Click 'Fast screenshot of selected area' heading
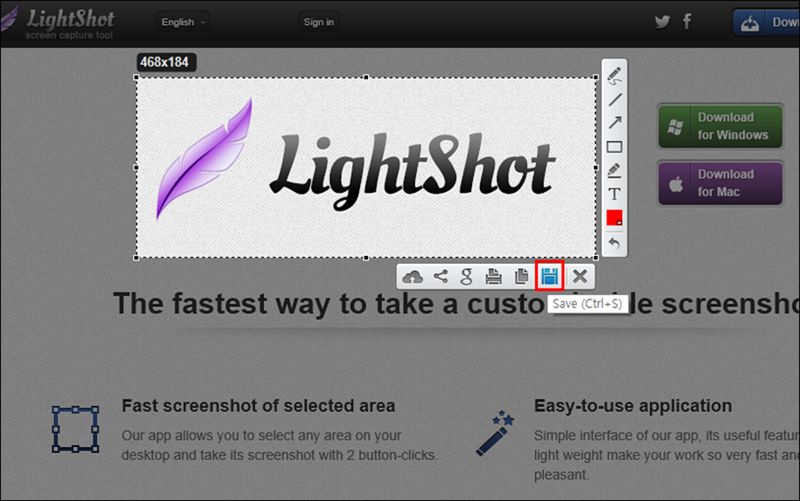The width and height of the screenshot is (800, 501). (x=258, y=406)
